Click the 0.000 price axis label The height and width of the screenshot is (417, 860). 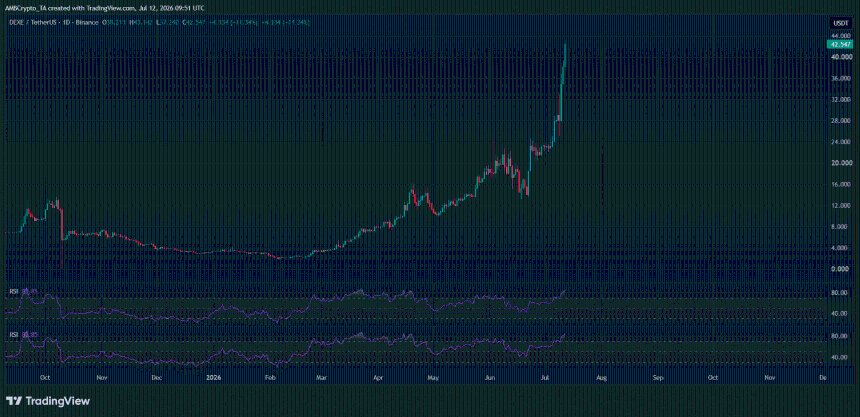point(839,269)
